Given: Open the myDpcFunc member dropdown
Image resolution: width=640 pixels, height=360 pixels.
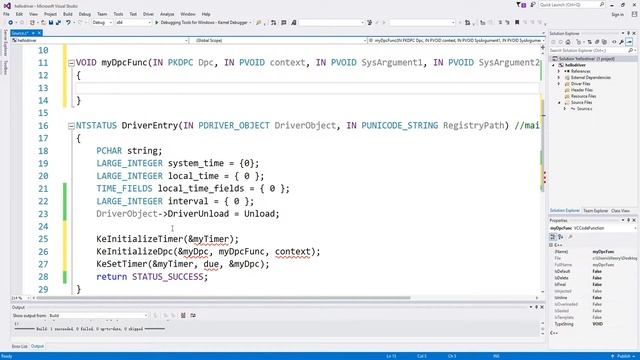Looking at the screenshot, I should 456,40.
